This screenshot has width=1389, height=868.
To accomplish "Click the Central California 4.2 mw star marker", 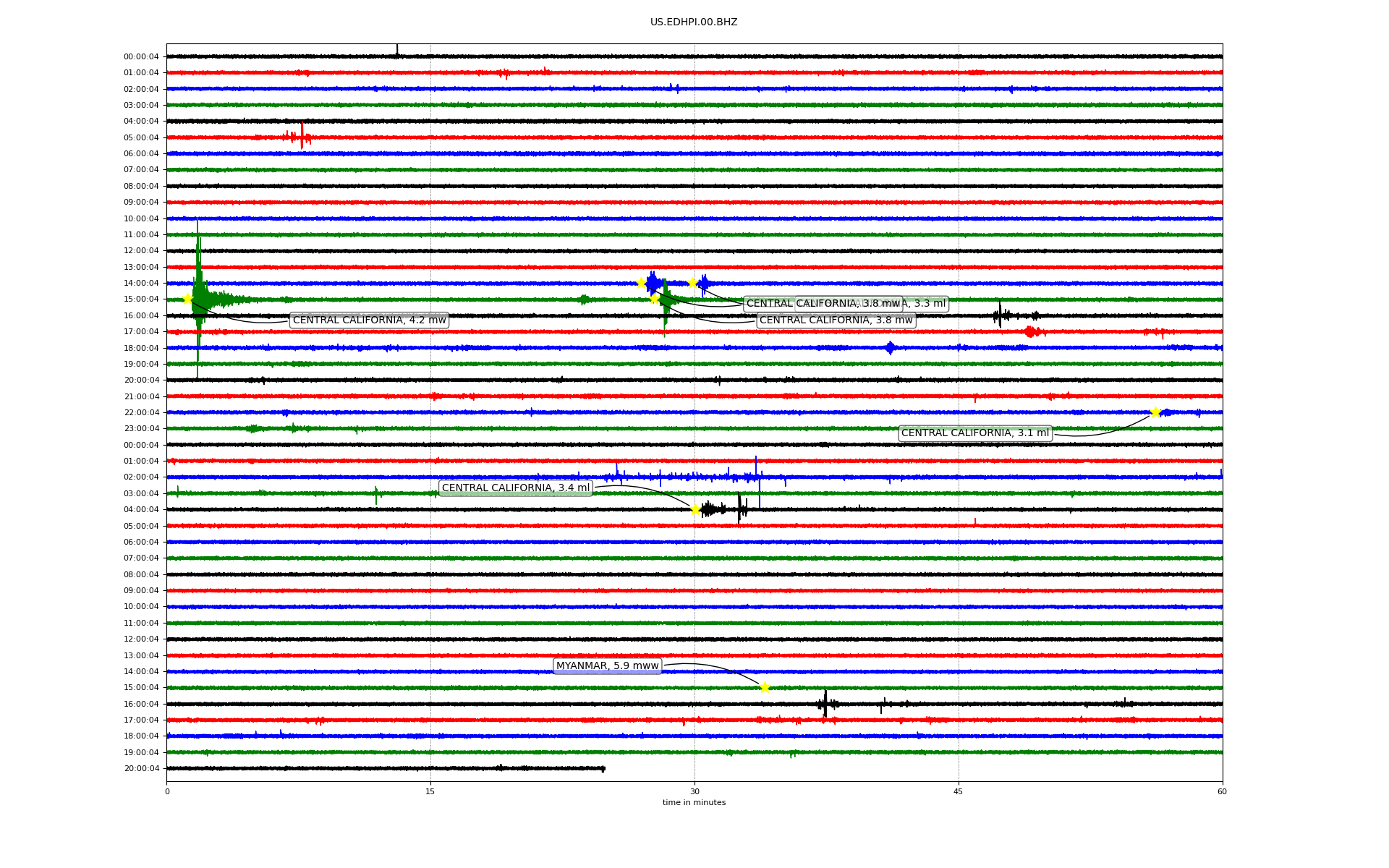I will pos(187,299).
